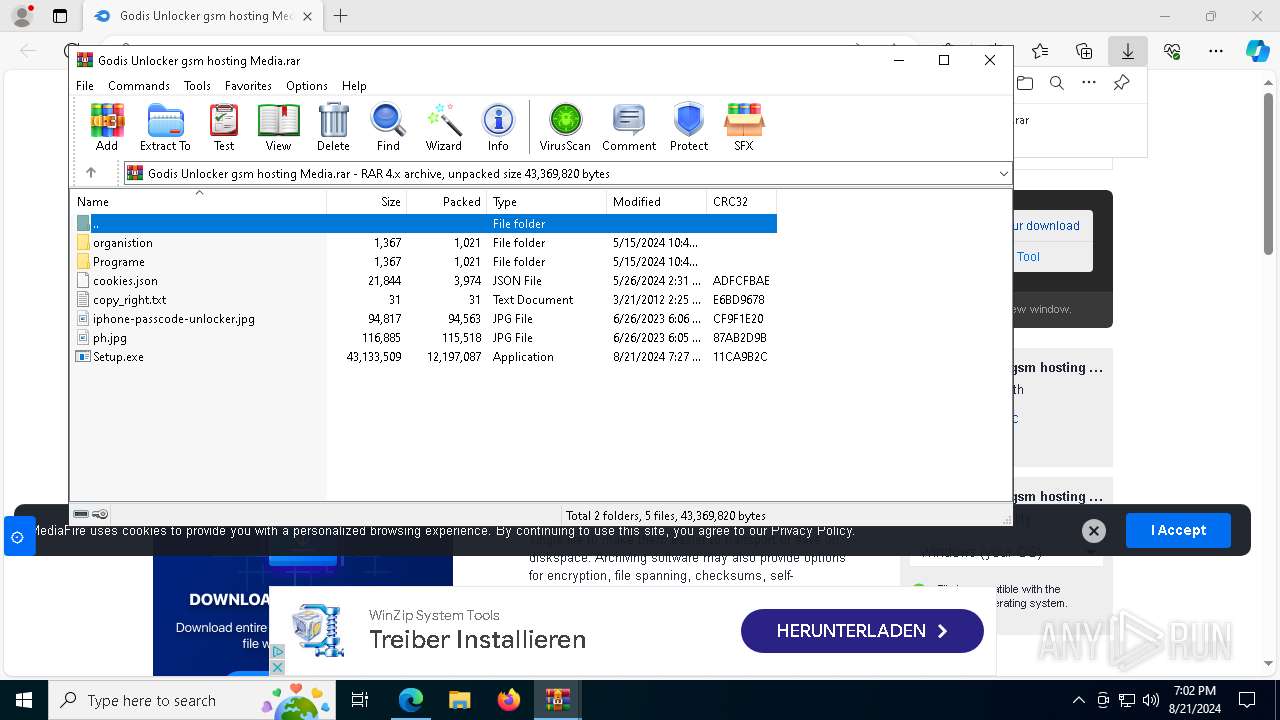Open the View toolbar icon

click(278, 127)
